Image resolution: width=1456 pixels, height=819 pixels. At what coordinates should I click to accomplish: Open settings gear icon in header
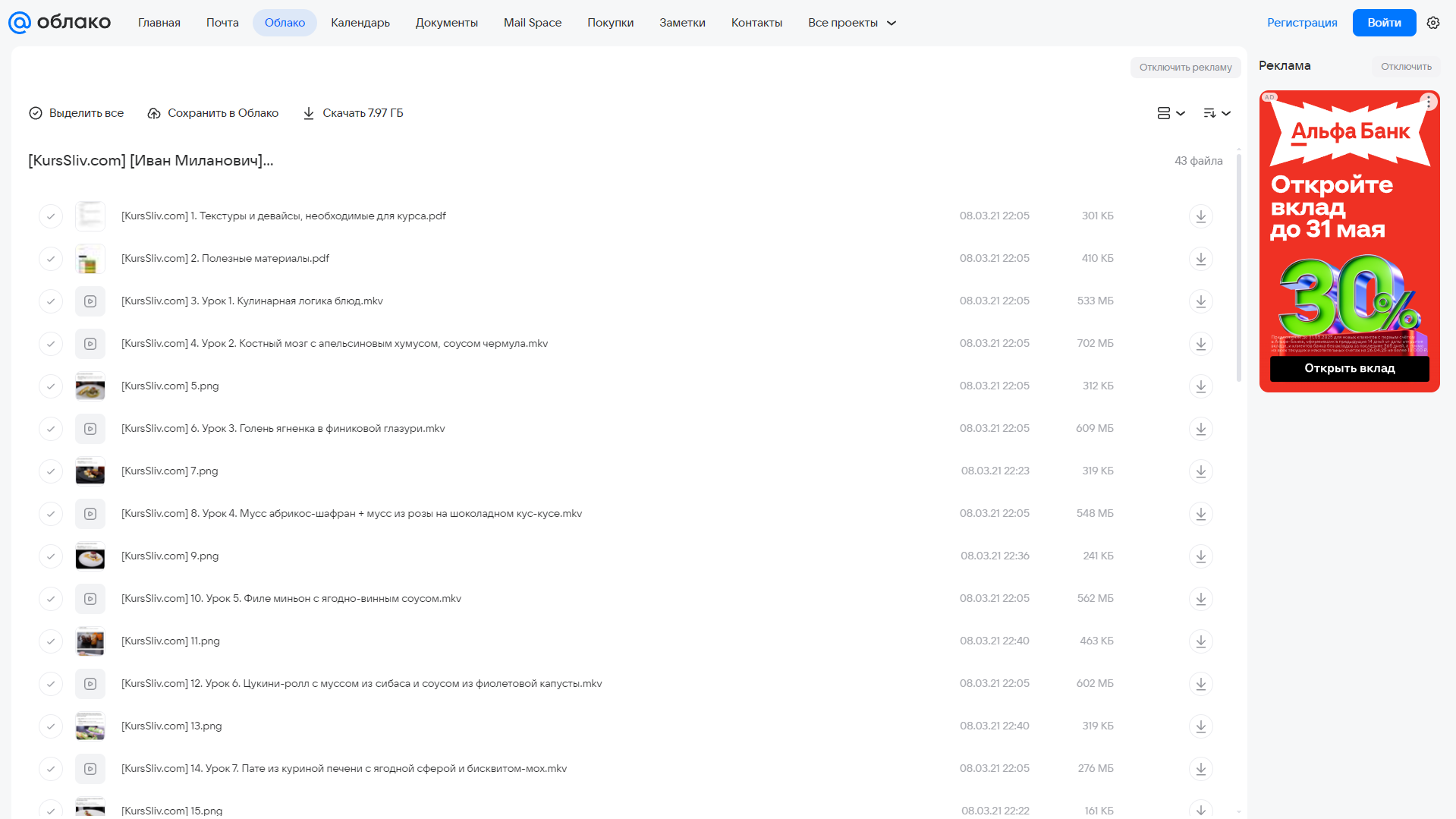(1432, 23)
